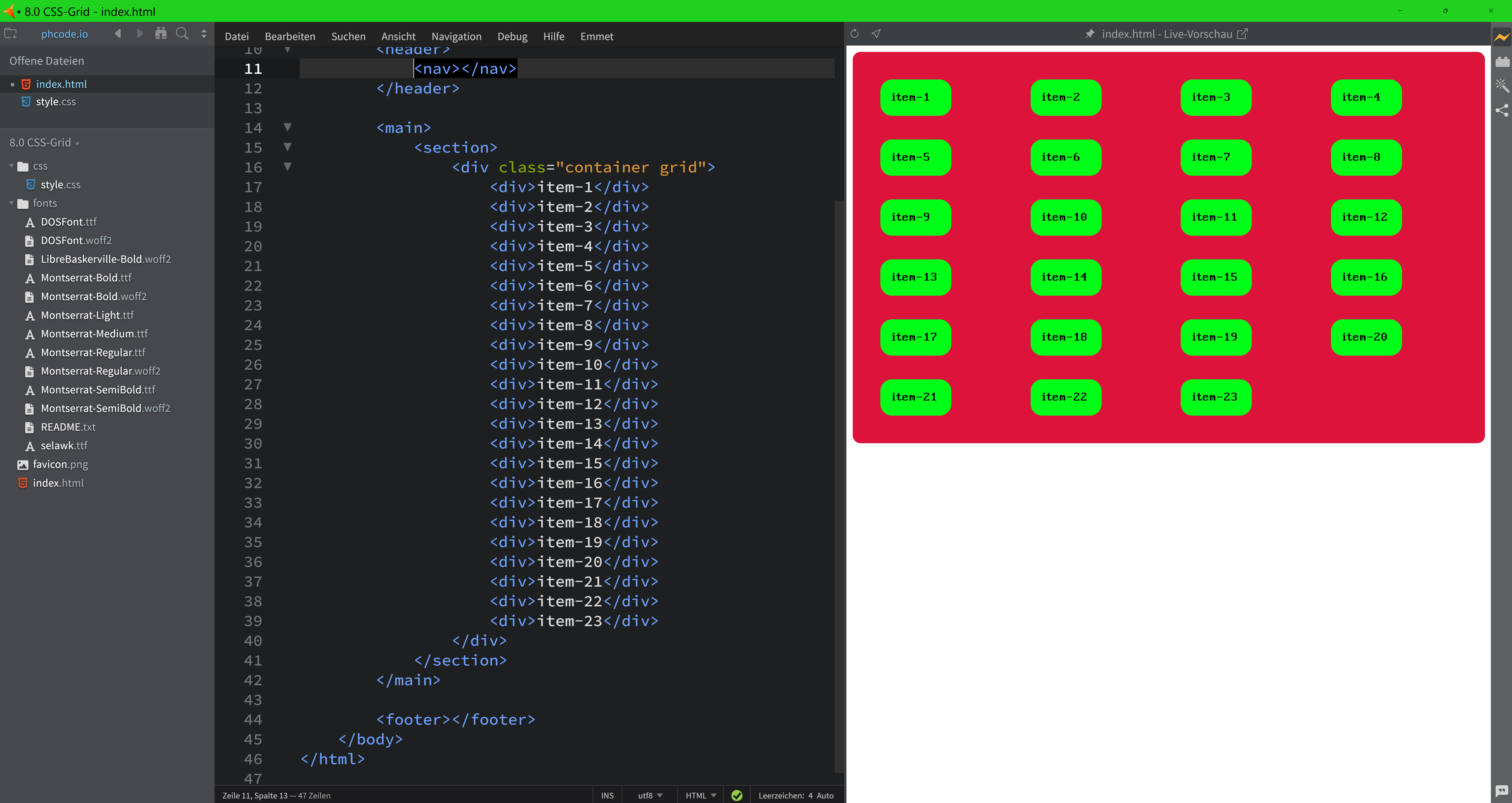Image resolution: width=1512 pixels, height=803 pixels.
Task: Click the phcode.io link
Action: 64,34
